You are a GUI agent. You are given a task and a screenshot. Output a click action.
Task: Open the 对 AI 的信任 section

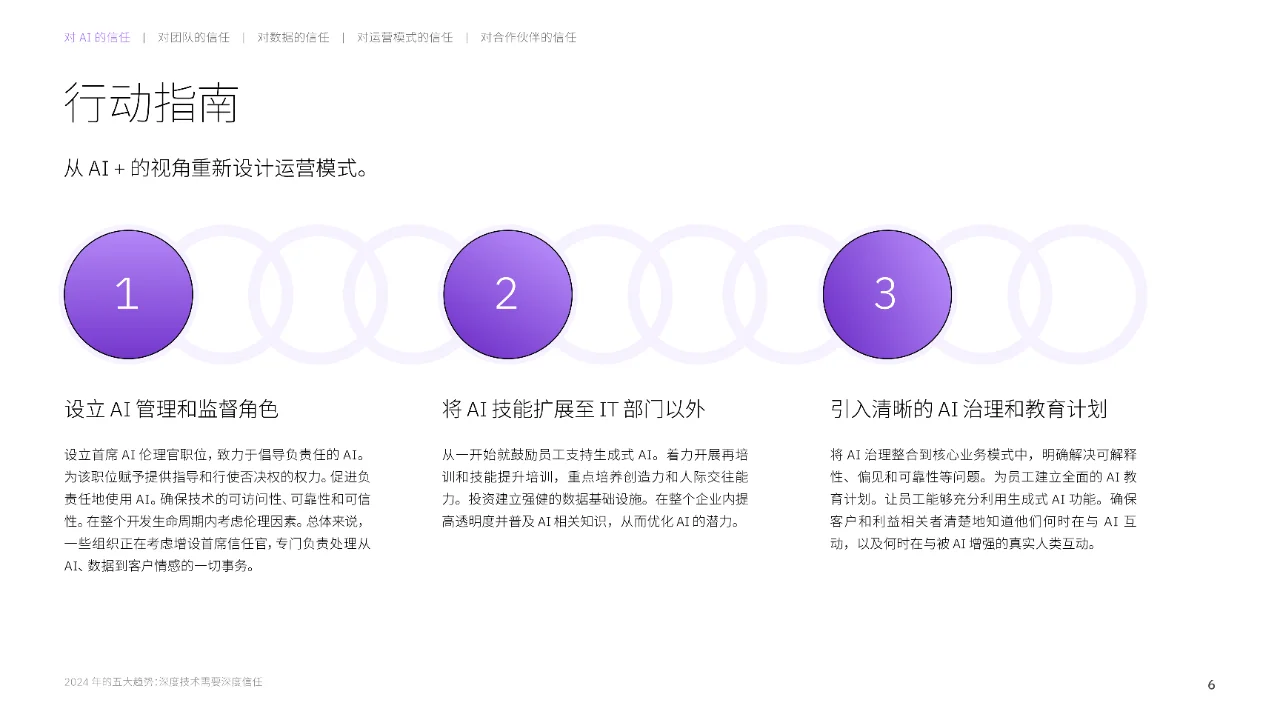click(97, 37)
